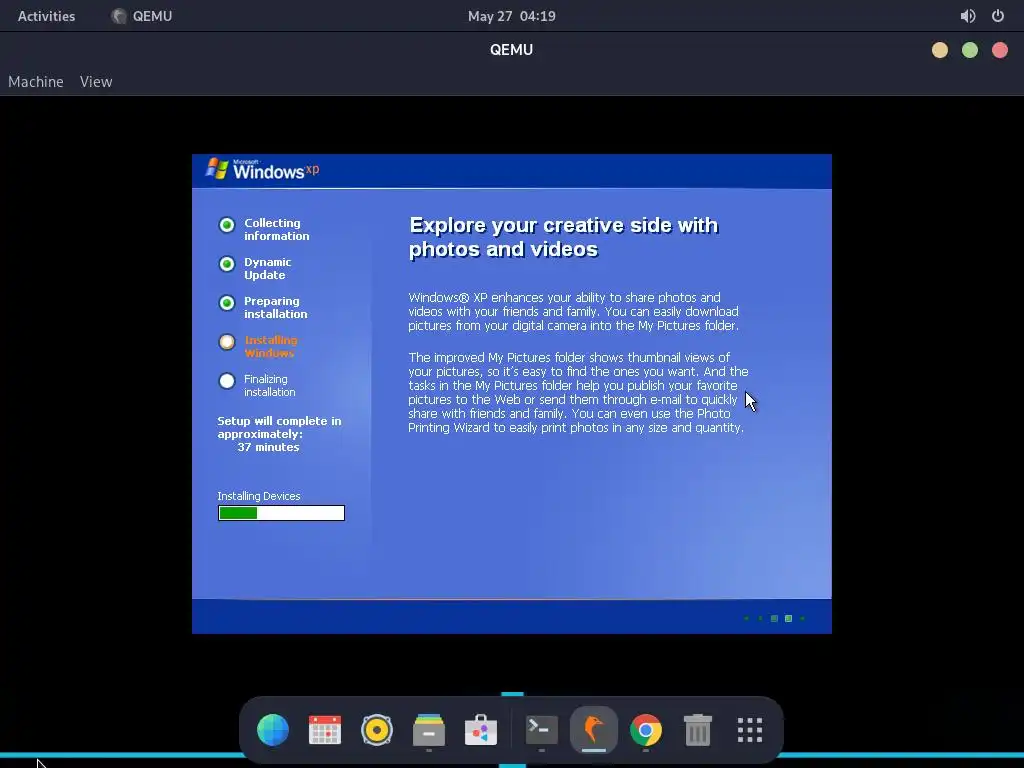The width and height of the screenshot is (1024, 768).
Task: Click paragraph beginning "The improved My Pictures"
Action: click(x=578, y=392)
